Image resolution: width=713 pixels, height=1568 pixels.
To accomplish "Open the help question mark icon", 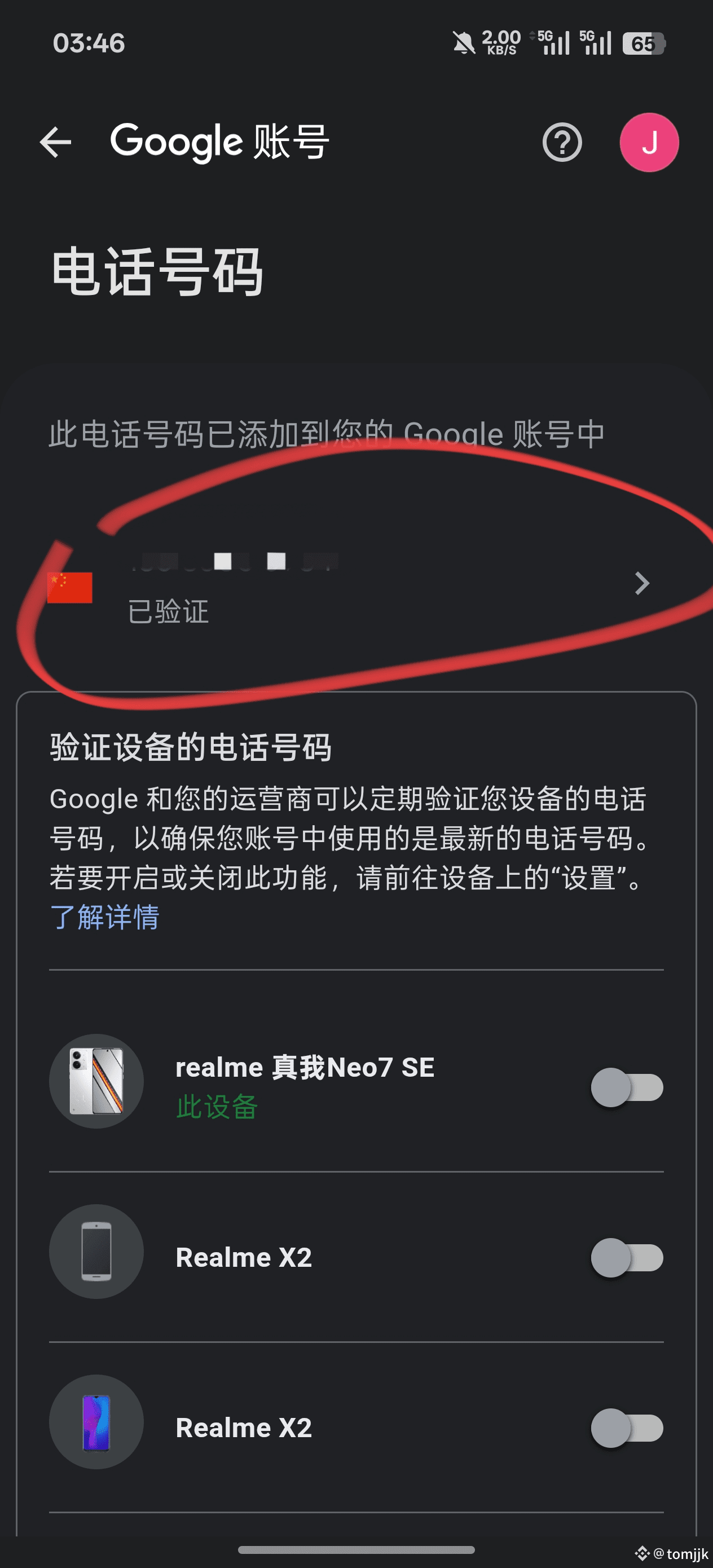I will click(561, 143).
